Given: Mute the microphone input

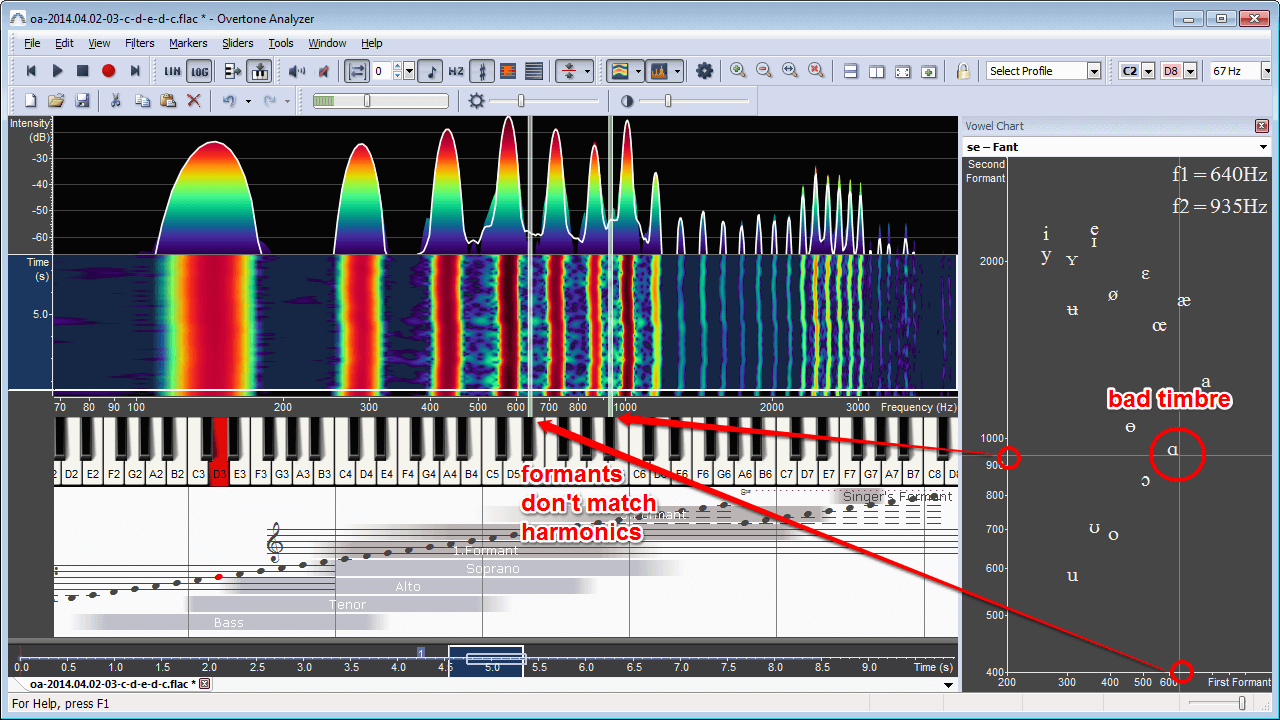Looking at the screenshot, I should click(x=324, y=71).
